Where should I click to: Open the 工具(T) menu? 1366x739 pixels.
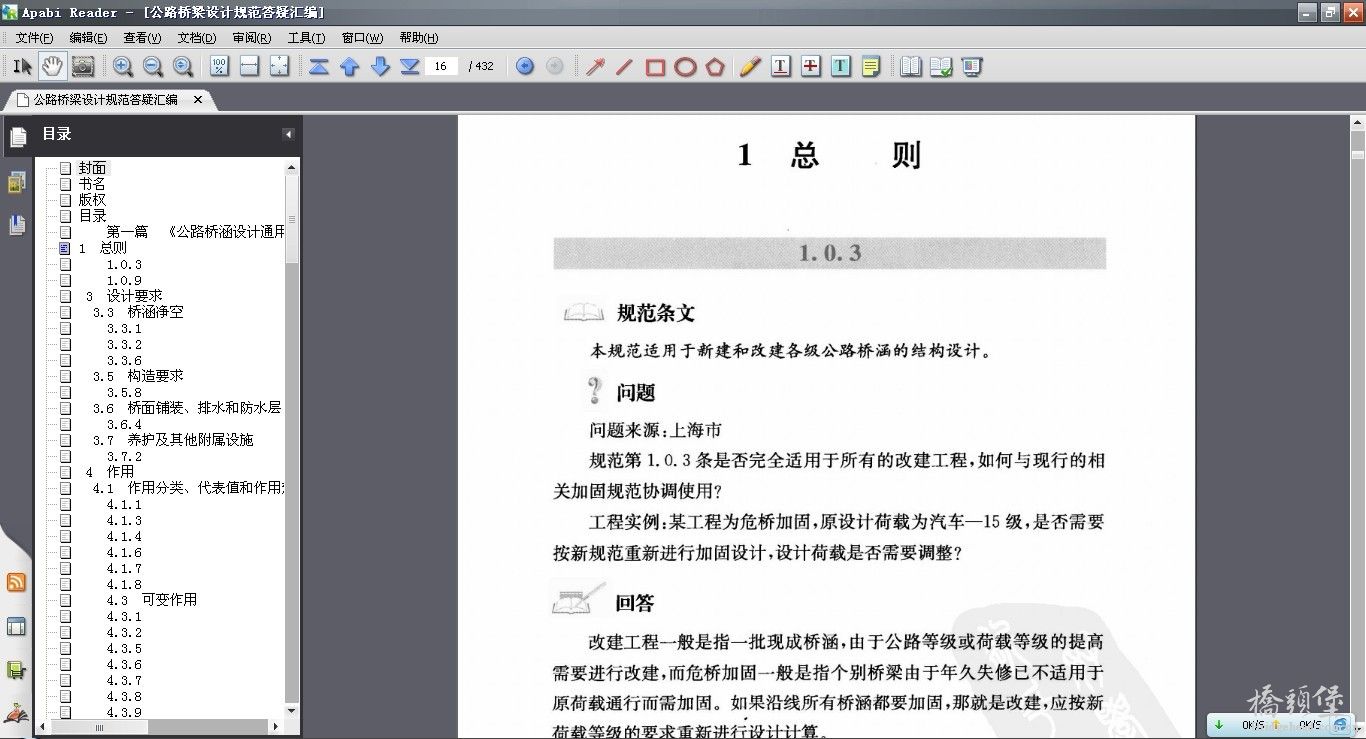point(306,38)
